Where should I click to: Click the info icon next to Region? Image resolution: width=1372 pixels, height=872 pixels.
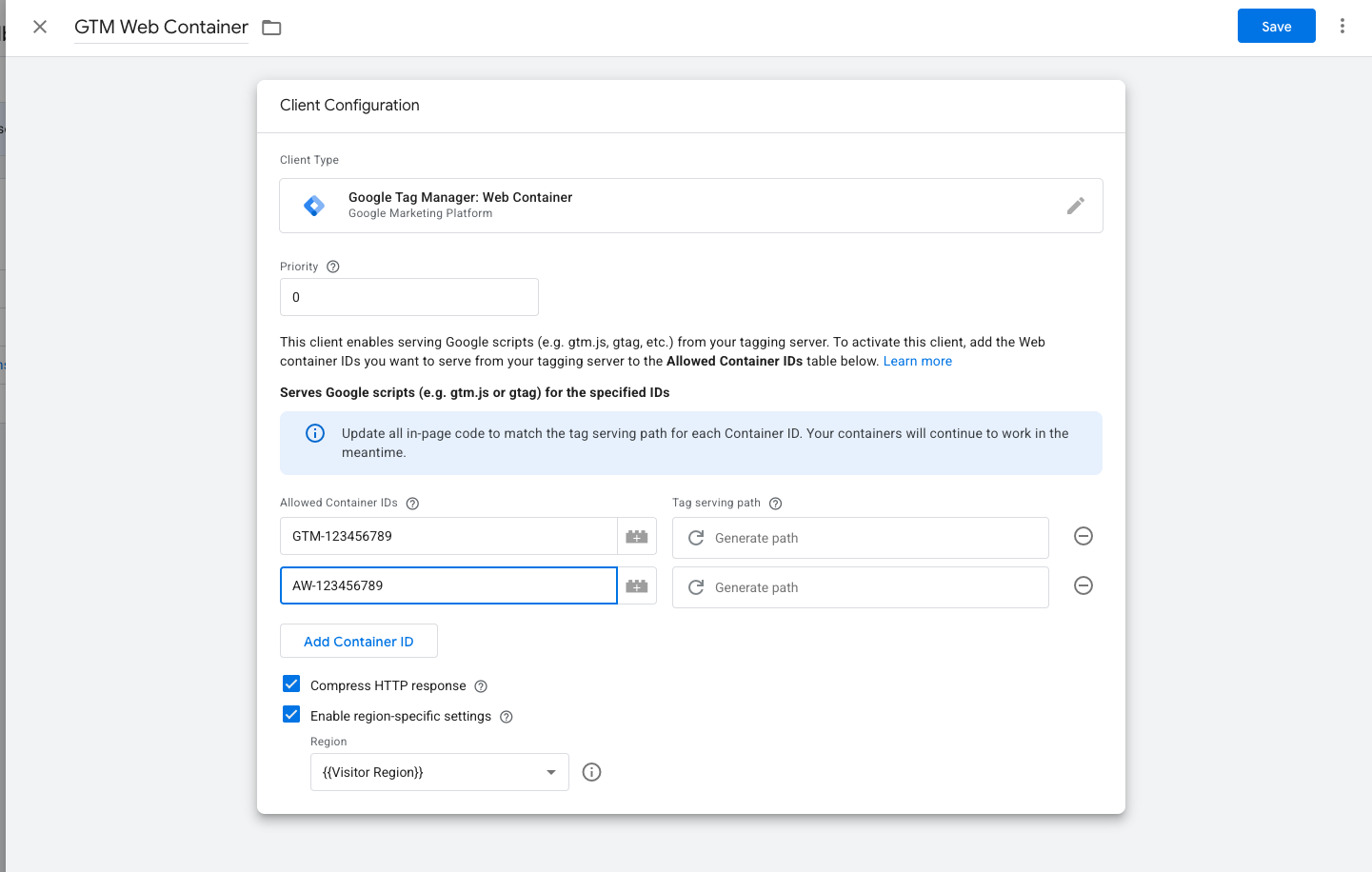pos(591,772)
